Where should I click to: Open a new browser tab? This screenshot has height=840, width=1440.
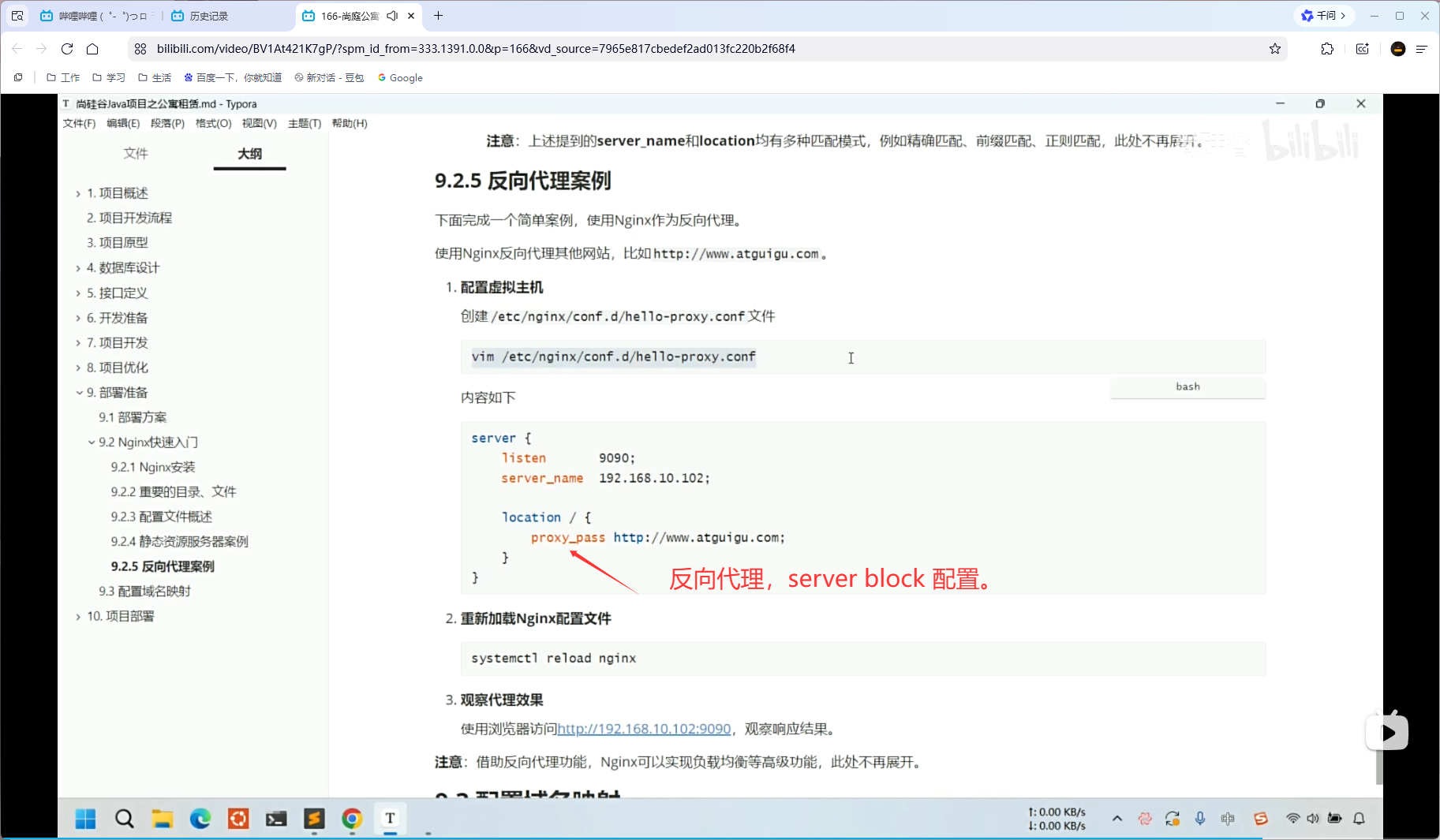pyautogui.click(x=439, y=16)
